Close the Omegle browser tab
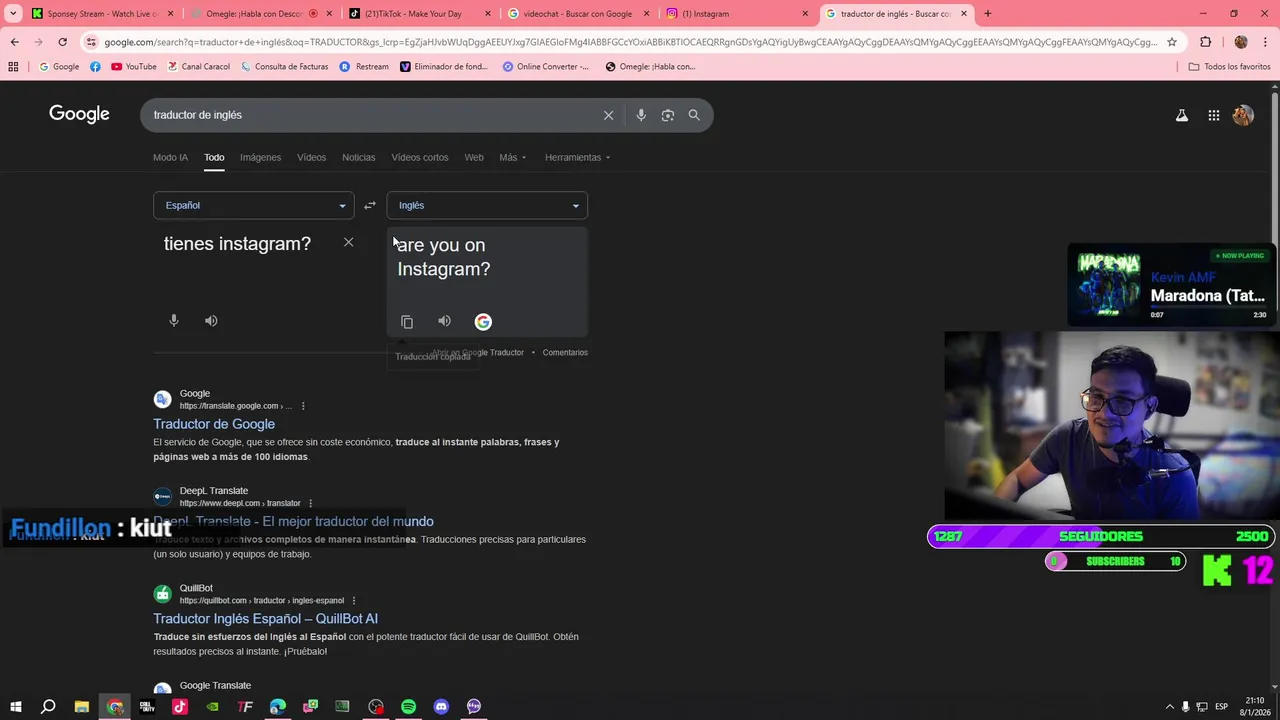This screenshot has width=1280, height=720. click(329, 14)
